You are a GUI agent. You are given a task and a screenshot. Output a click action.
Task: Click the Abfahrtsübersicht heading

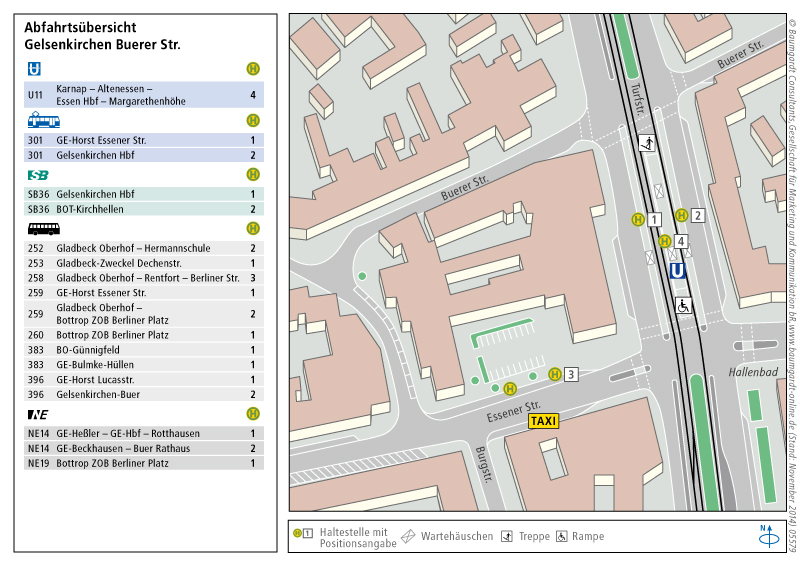80,27
